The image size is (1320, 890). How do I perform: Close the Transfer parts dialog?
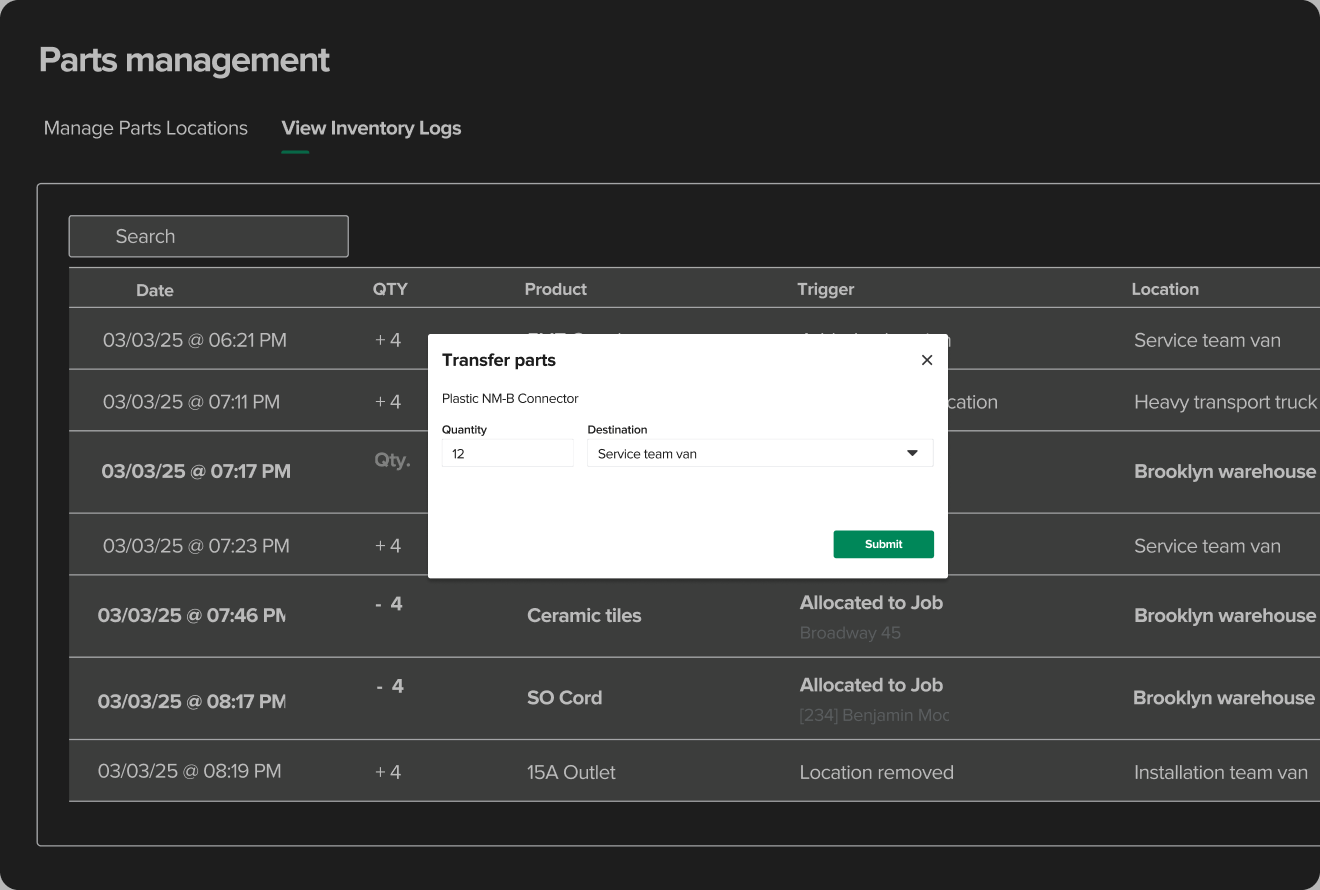(x=926, y=359)
